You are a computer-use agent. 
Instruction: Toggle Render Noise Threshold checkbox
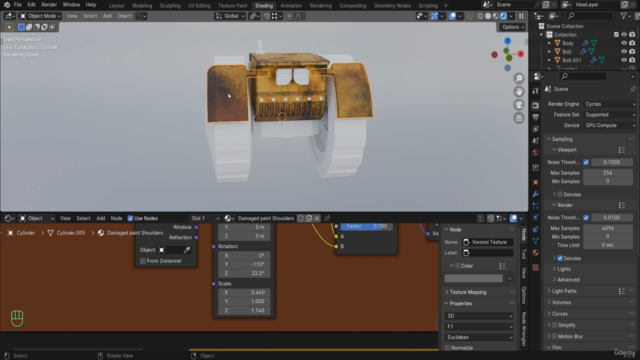pos(586,218)
